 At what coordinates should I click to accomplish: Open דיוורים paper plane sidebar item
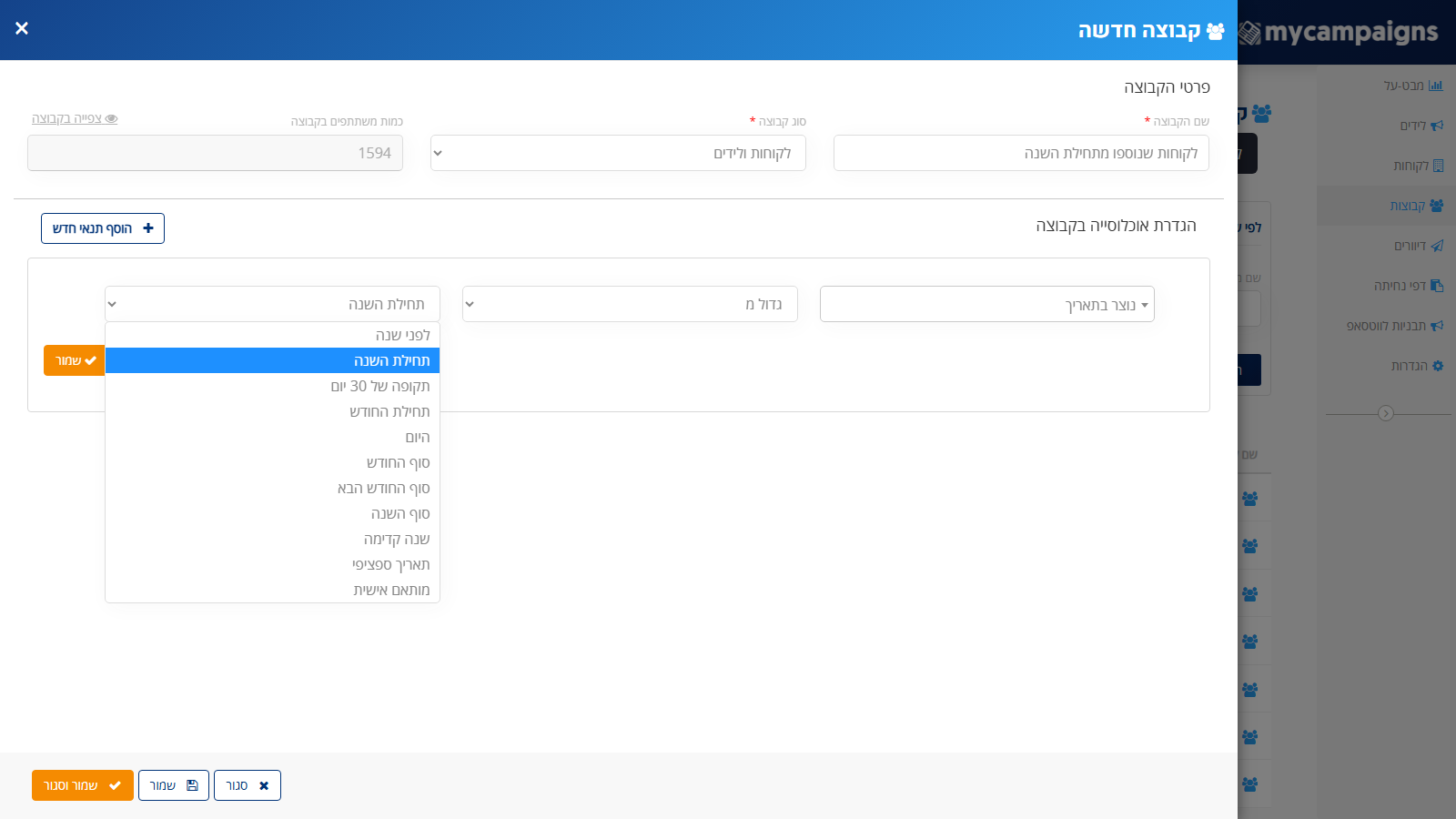point(1419,246)
